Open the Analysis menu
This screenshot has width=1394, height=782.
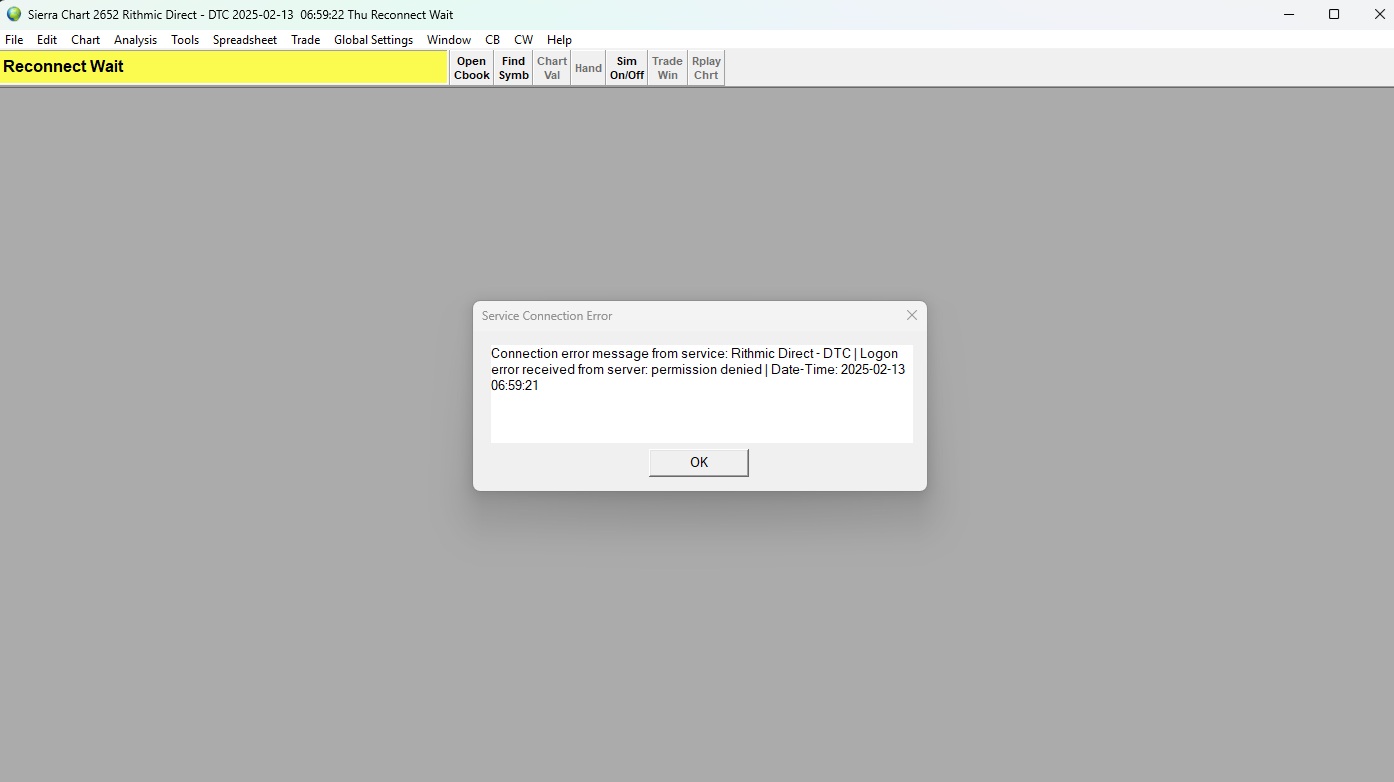136,40
